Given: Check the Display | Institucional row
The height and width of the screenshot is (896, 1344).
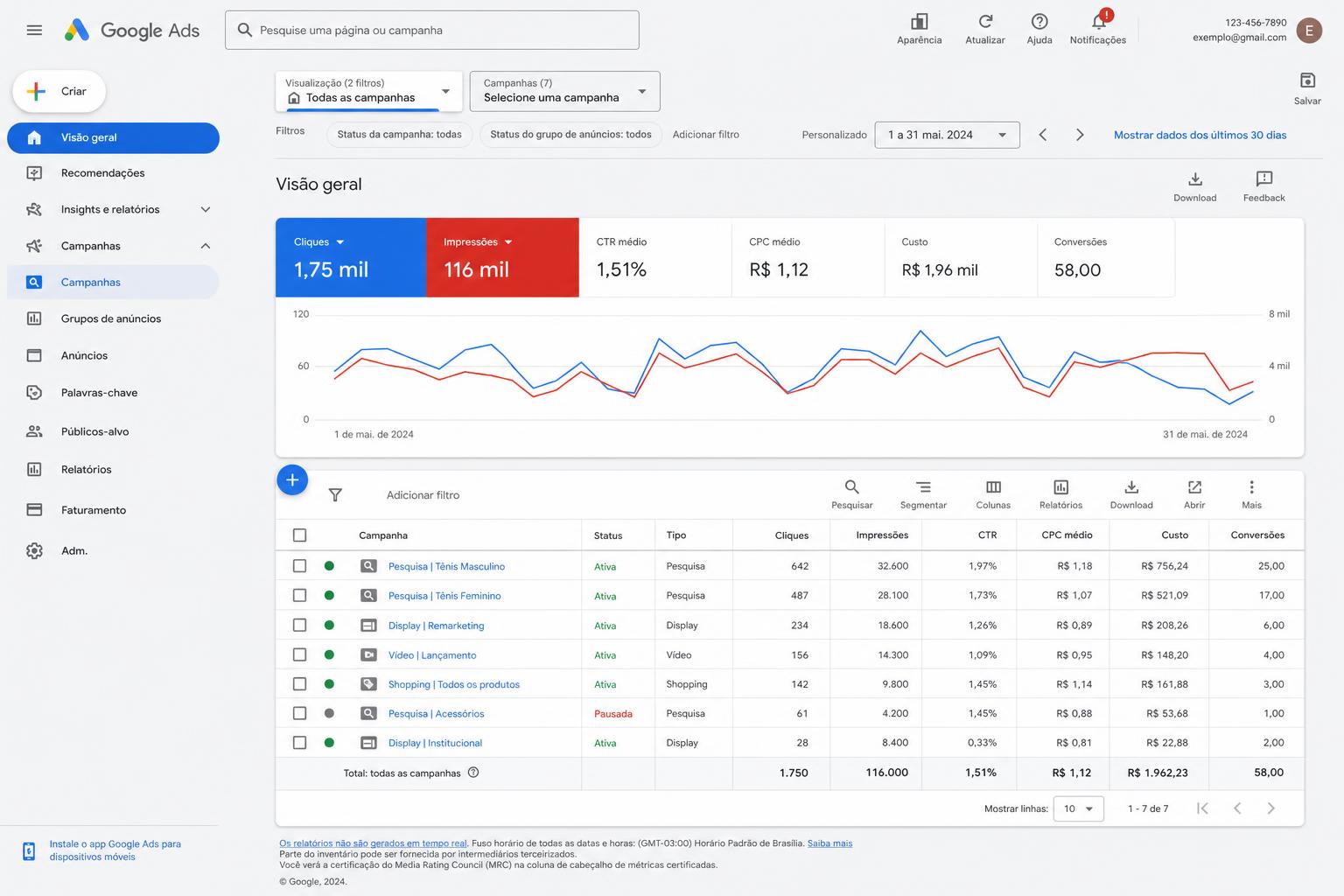Looking at the screenshot, I should (299, 743).
